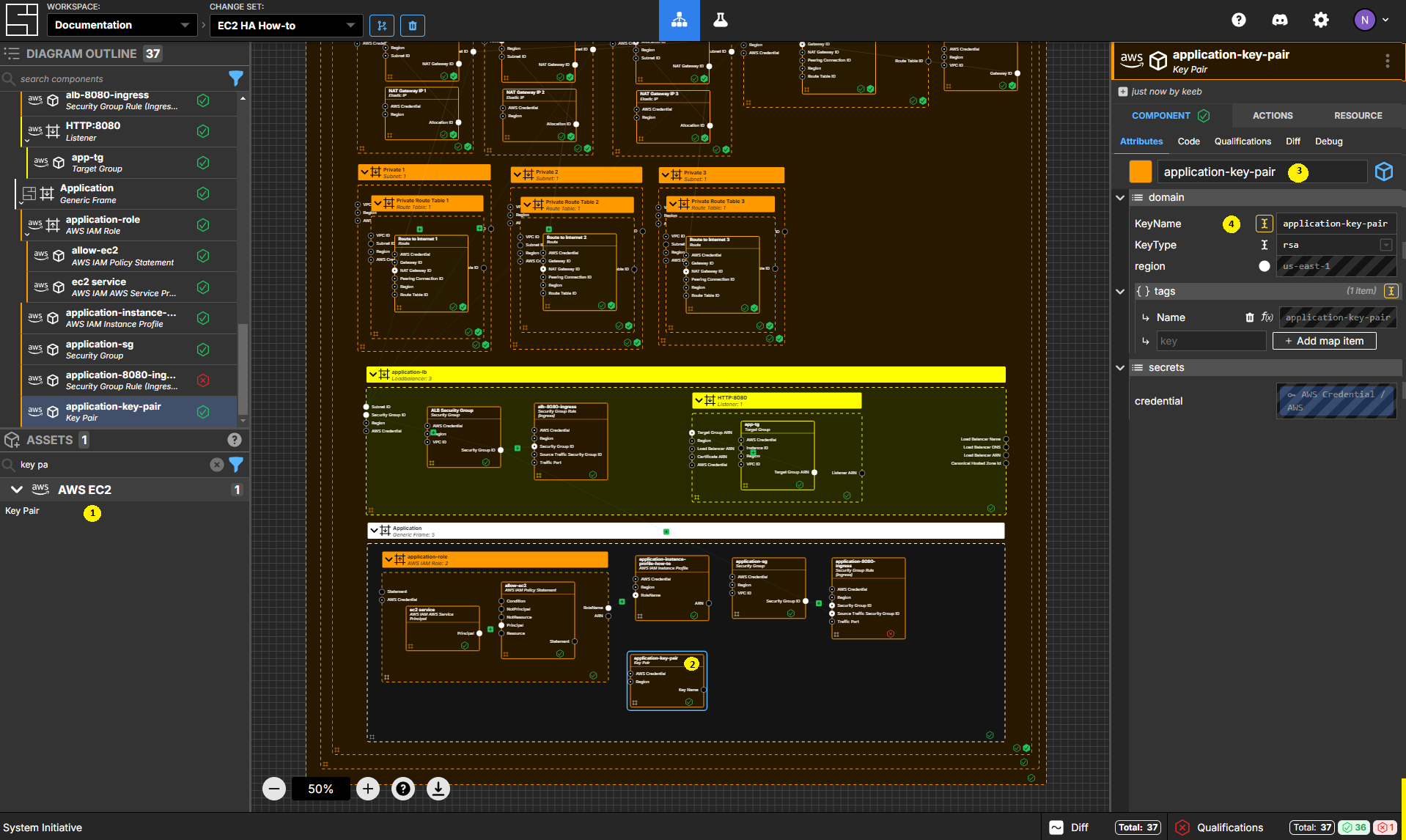Open the Attributes sub-tab
The height and width of the screenshot is (840, 1406).
(x=1141, y=141)
